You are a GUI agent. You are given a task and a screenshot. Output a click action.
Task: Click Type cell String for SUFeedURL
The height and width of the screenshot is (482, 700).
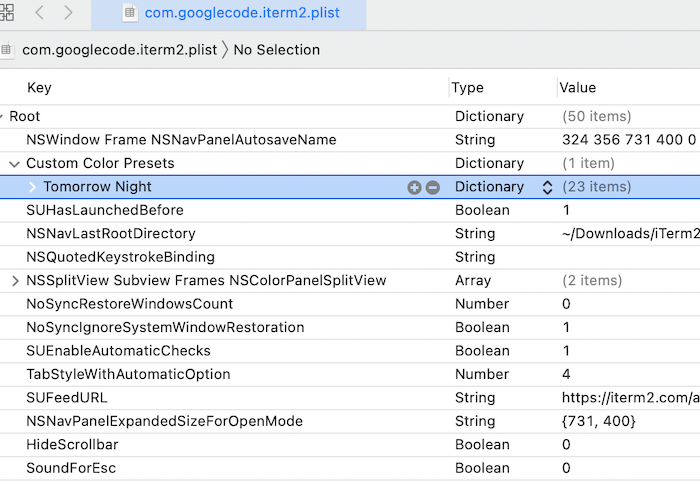pos(475,398)
